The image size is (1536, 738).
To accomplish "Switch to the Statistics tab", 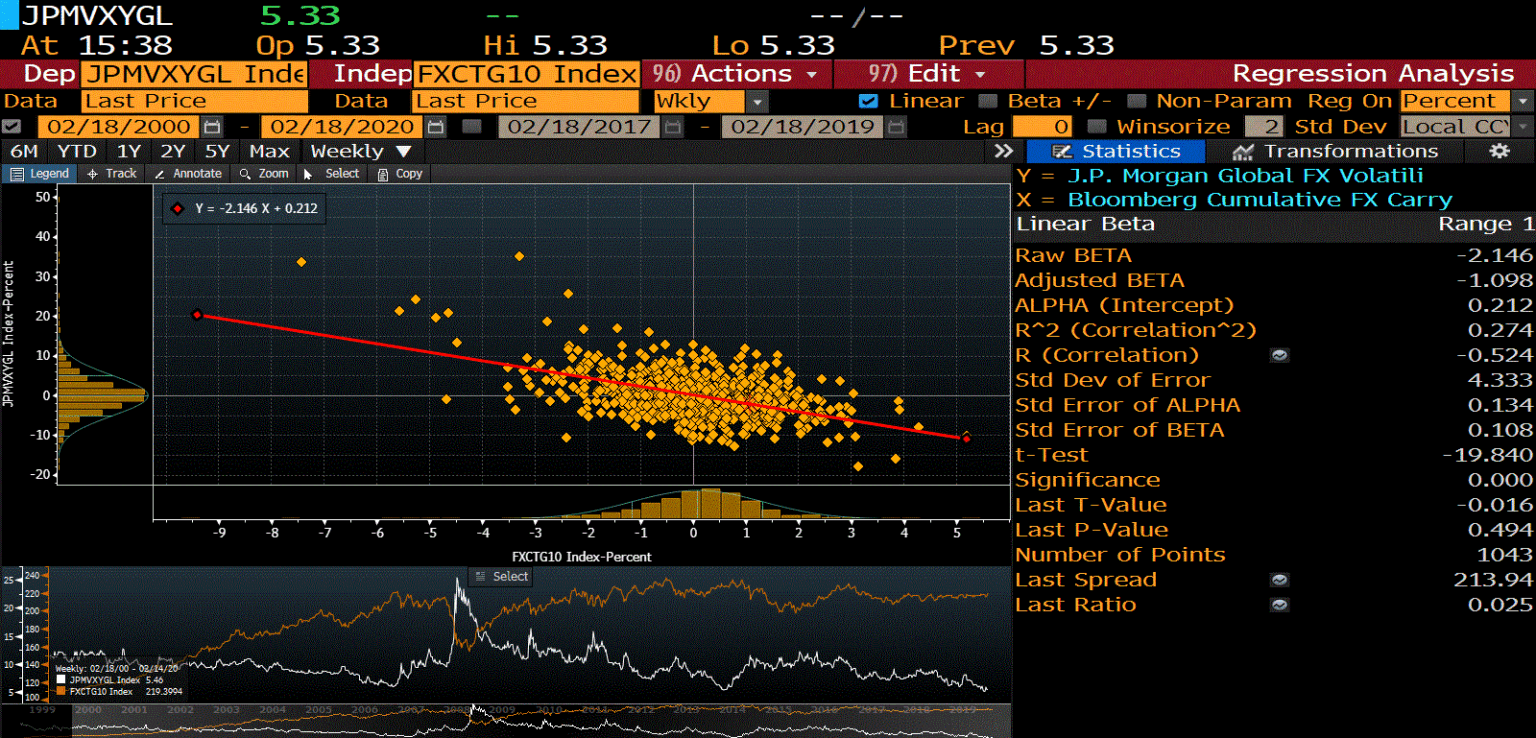I will pos(1116,151).
